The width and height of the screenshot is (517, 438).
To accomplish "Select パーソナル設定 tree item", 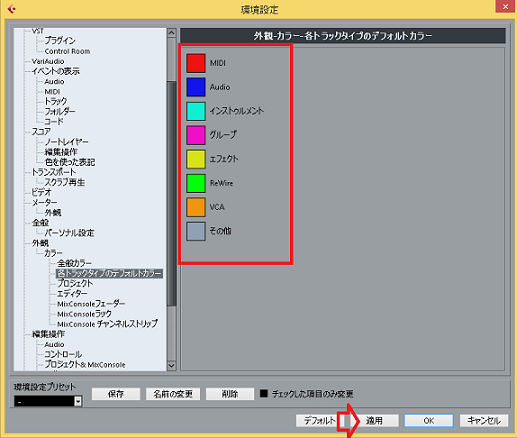I will coord(69,233).
